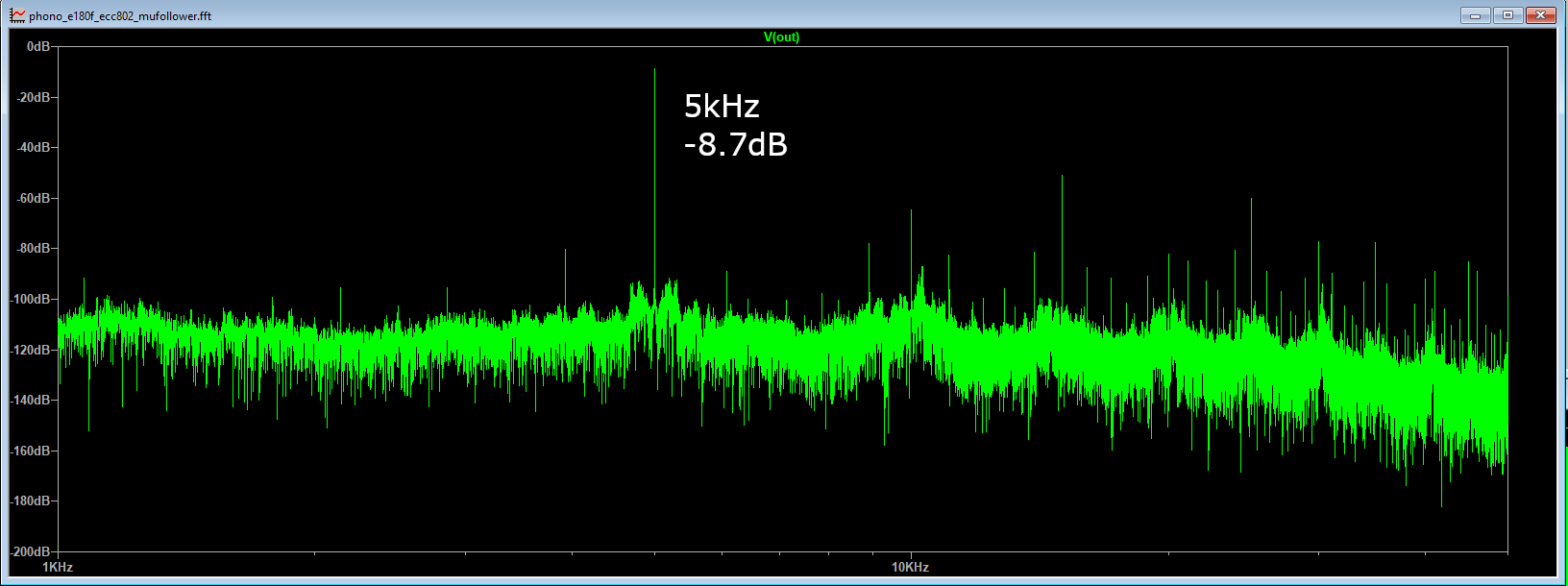The image size is (1568, 586).
Task: Maximize the FFT plot window
Action: click(1507, 15)
